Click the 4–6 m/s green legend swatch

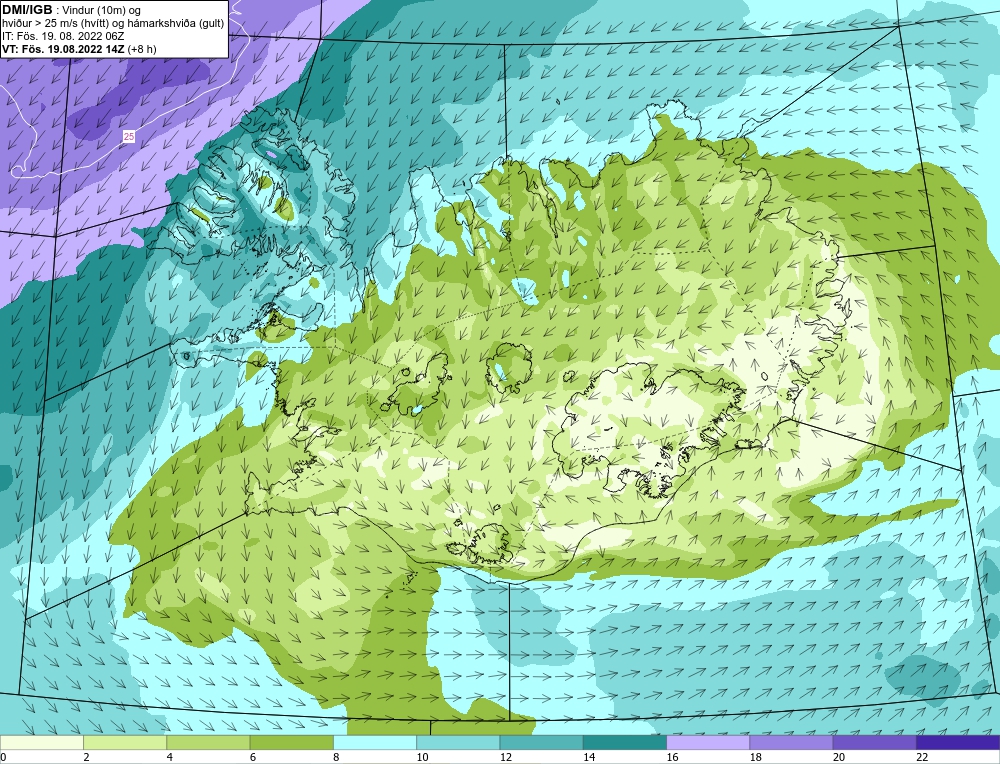coord(208,743)
